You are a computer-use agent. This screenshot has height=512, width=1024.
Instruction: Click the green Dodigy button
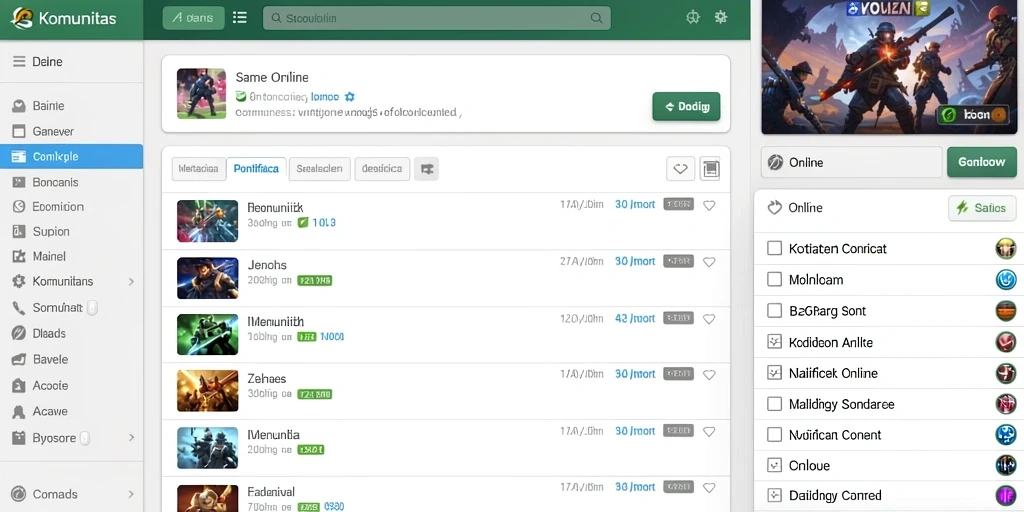pos(686,106)
